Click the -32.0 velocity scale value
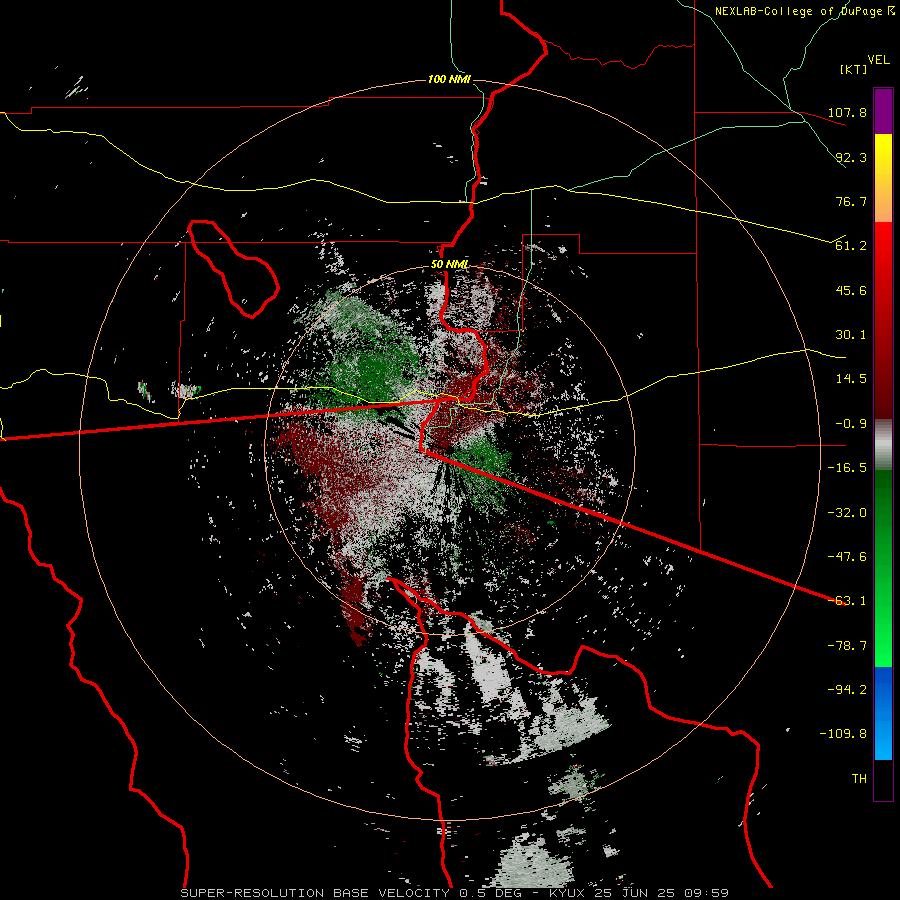The image size is (900, 900). point(847,513)
